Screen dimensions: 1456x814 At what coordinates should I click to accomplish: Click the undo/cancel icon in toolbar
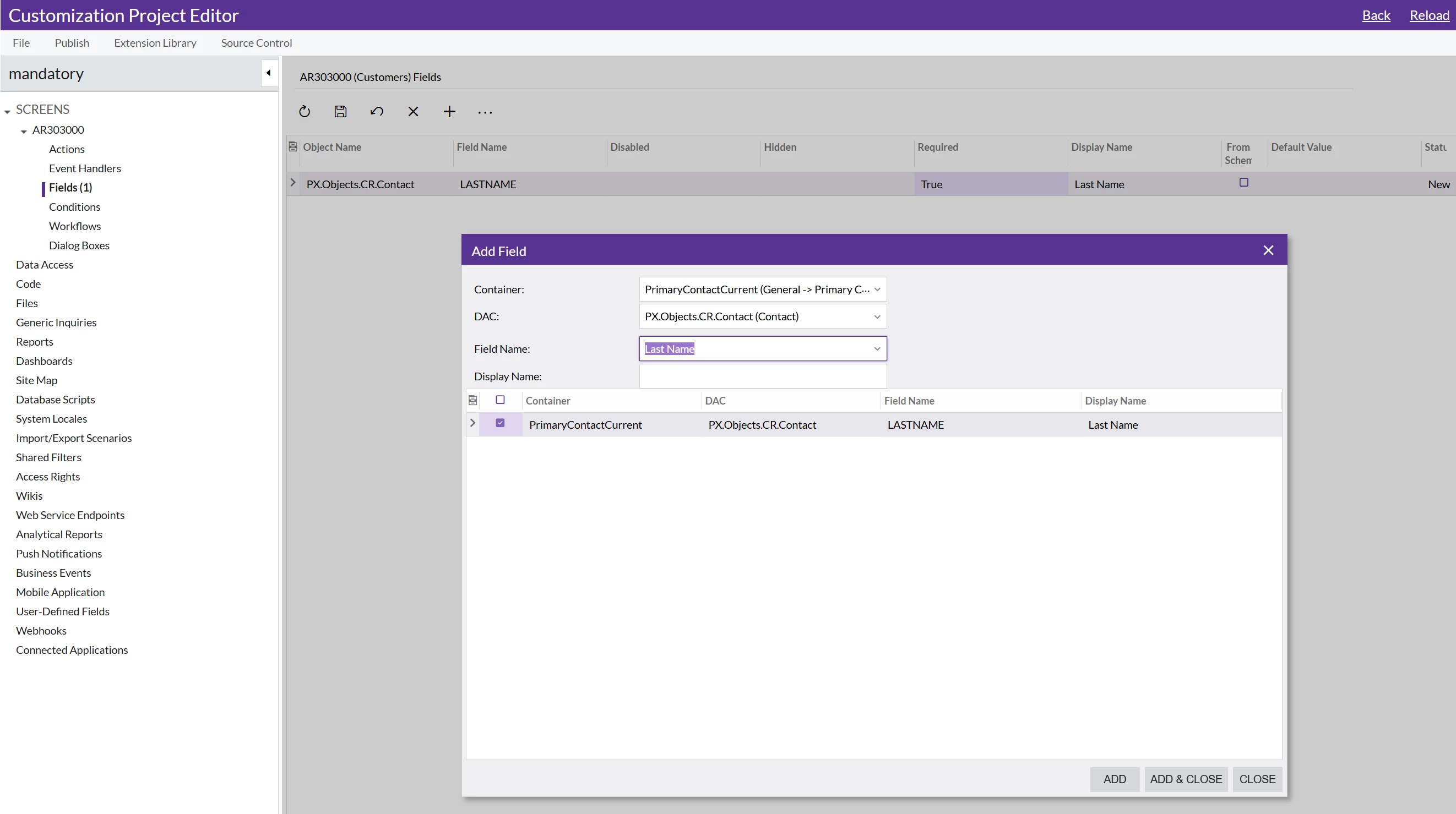pos(377,111)
